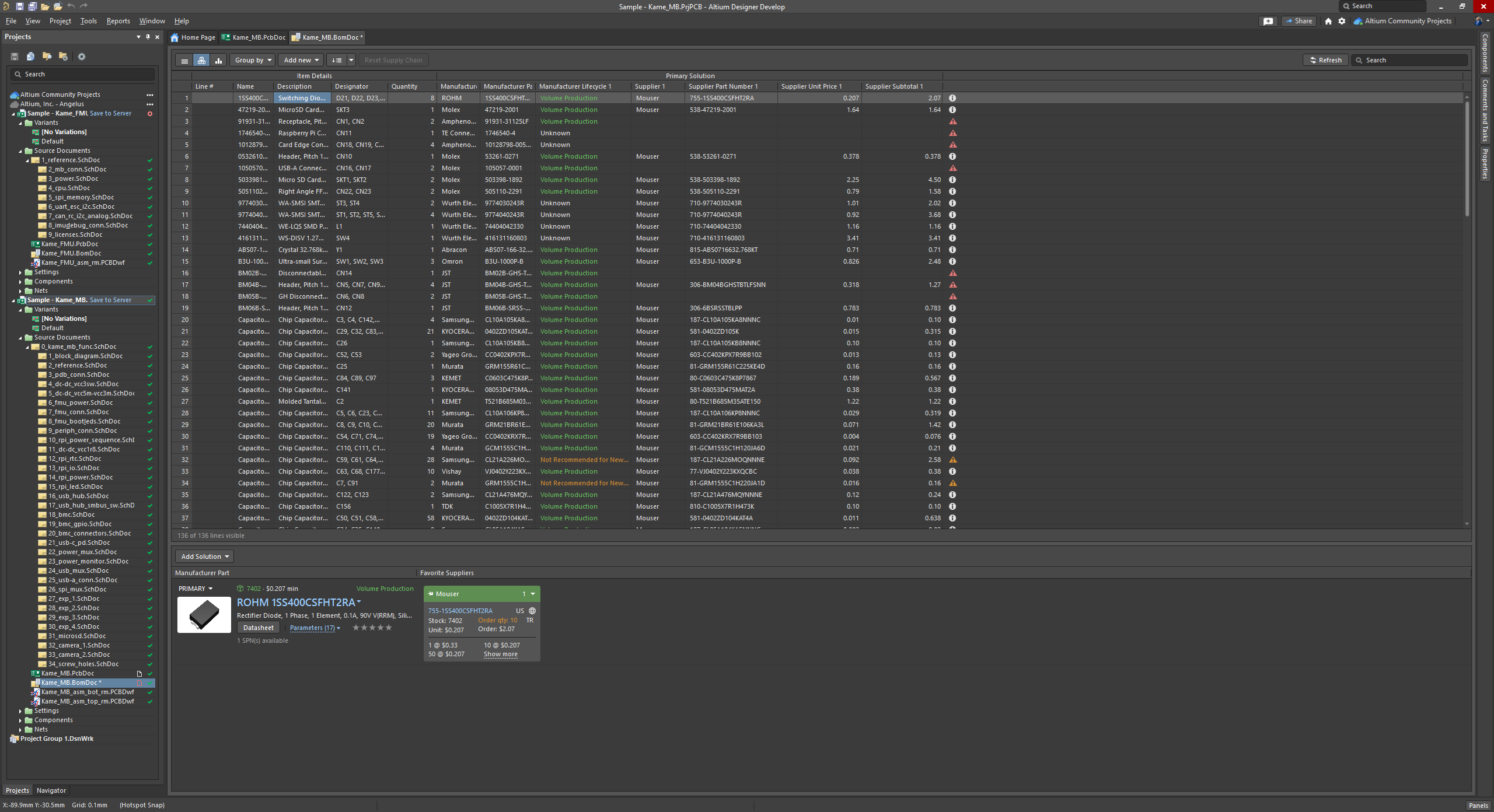Switch to flat BOM list view
This screenshot has height=812, width=1494.
pyautogui.click(x=184, y=60)
